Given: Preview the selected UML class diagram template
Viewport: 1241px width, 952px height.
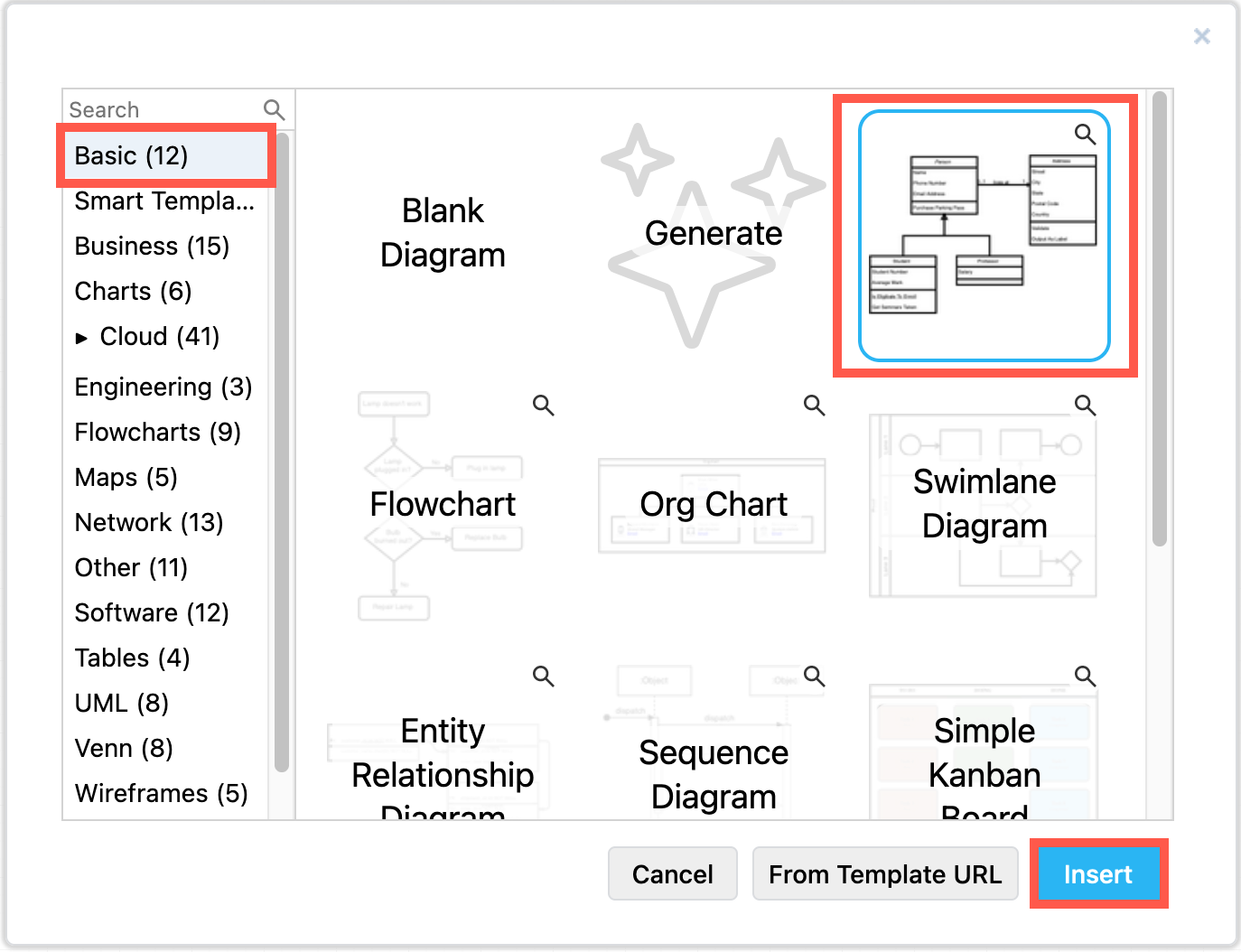Looking at the screenshot, I should (x=1085, y=134).
